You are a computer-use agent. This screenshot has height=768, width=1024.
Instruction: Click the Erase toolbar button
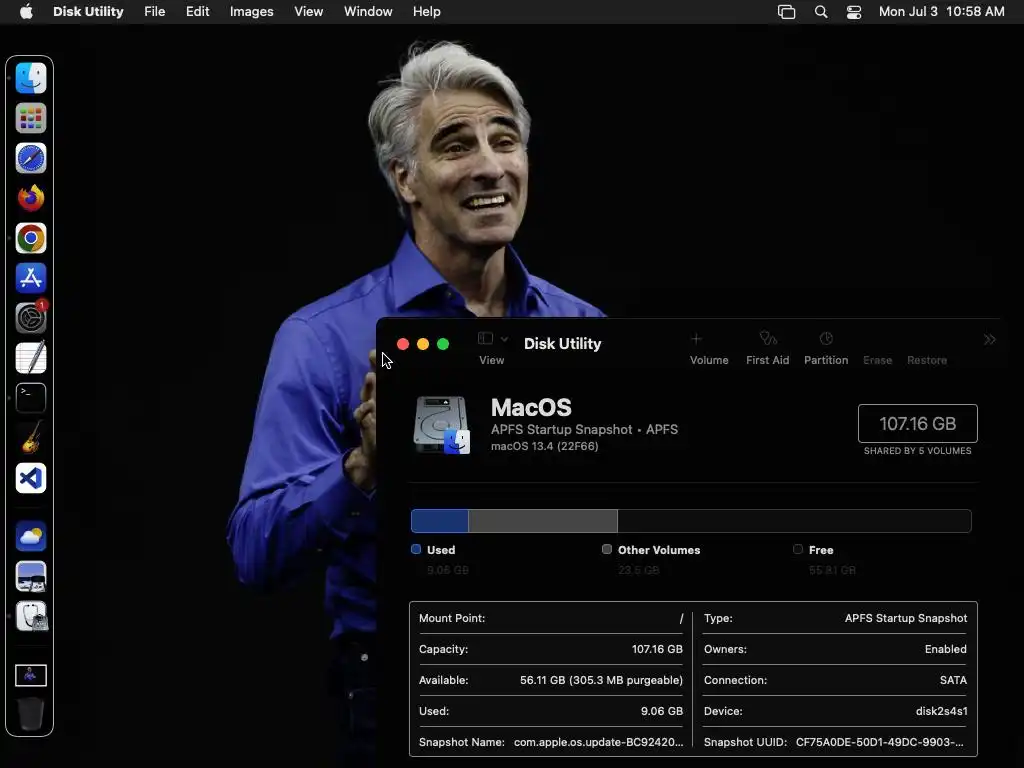877,360
